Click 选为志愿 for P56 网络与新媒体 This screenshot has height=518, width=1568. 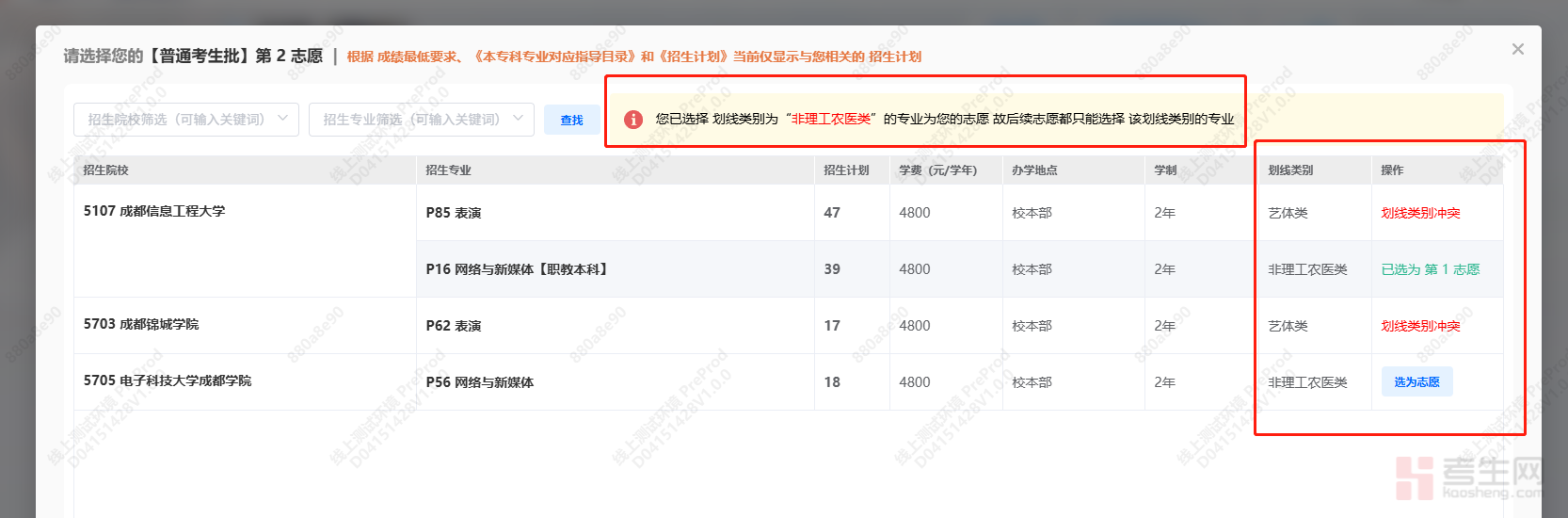click(x=1416, y=382)
